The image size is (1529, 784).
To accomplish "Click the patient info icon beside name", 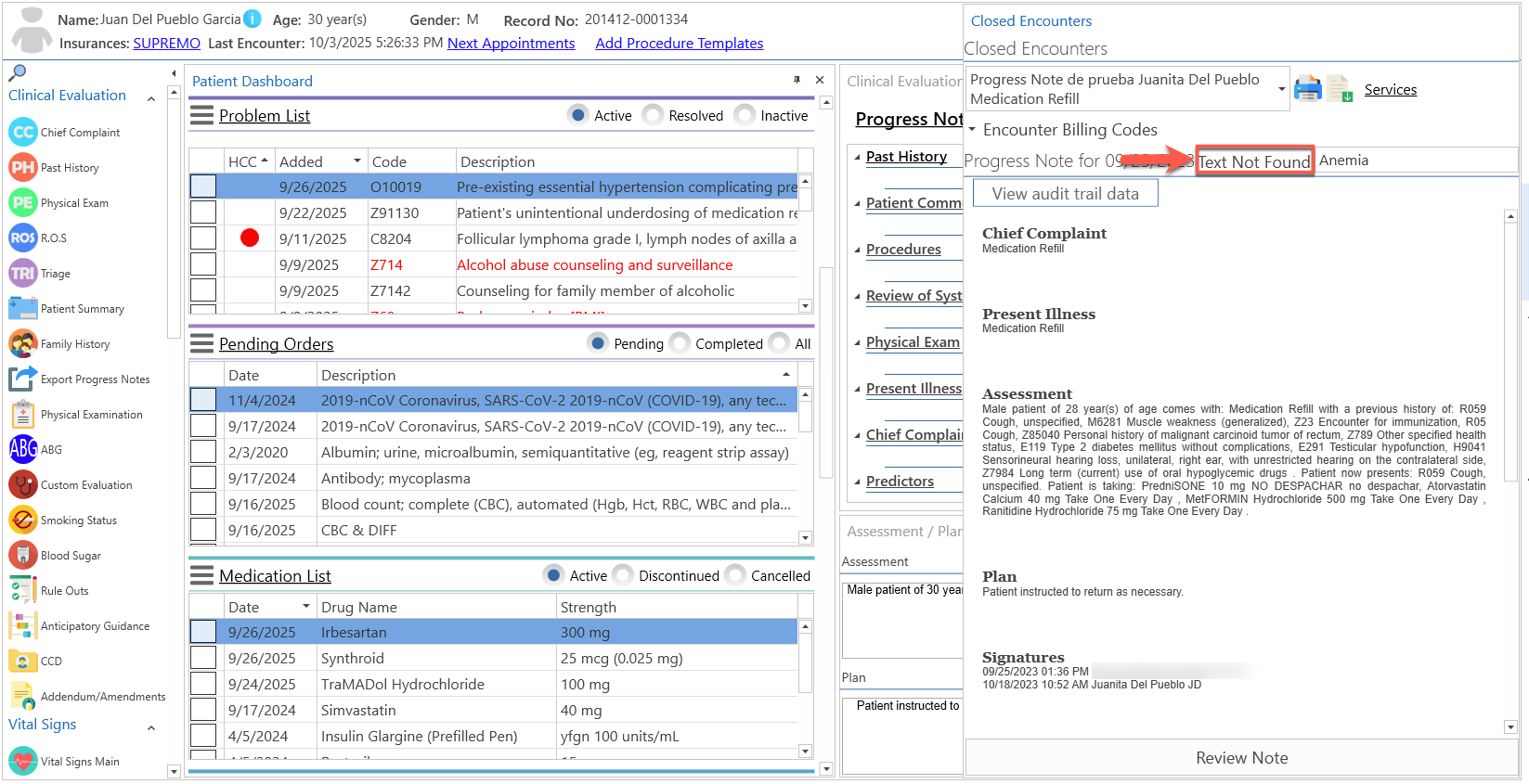I will point(253,19).
